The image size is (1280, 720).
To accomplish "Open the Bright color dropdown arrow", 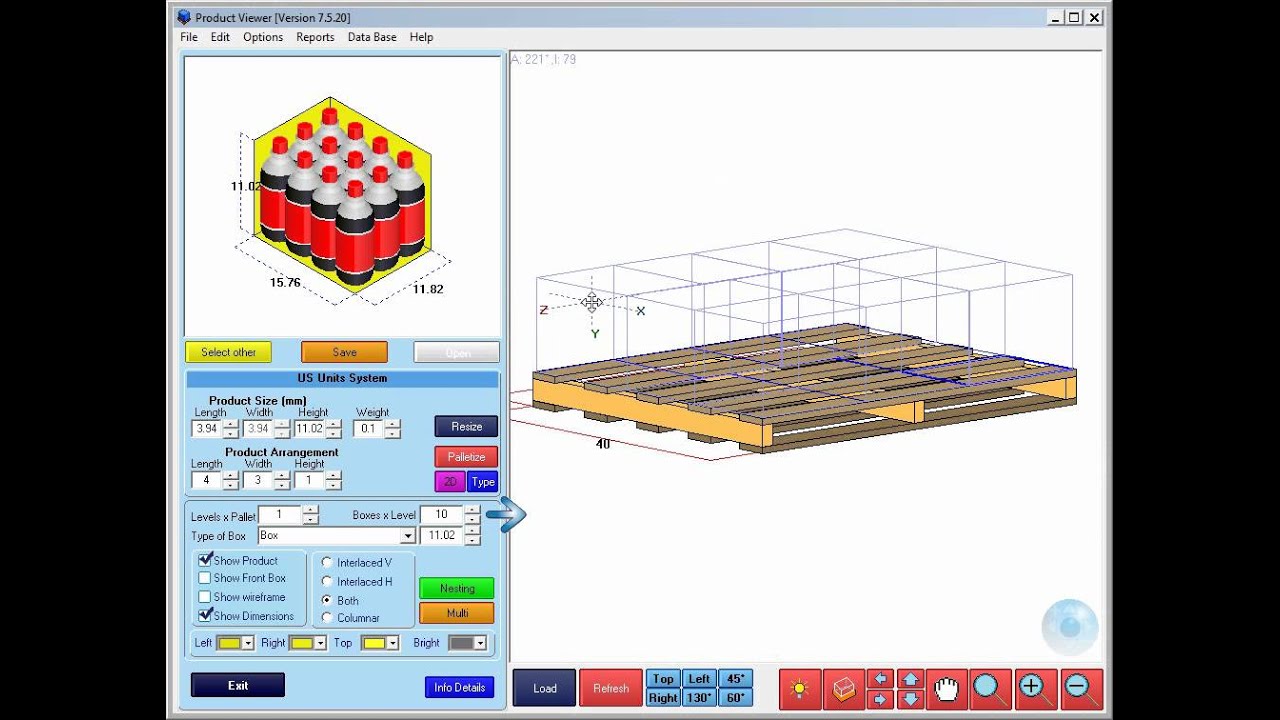I will point(480,643).
